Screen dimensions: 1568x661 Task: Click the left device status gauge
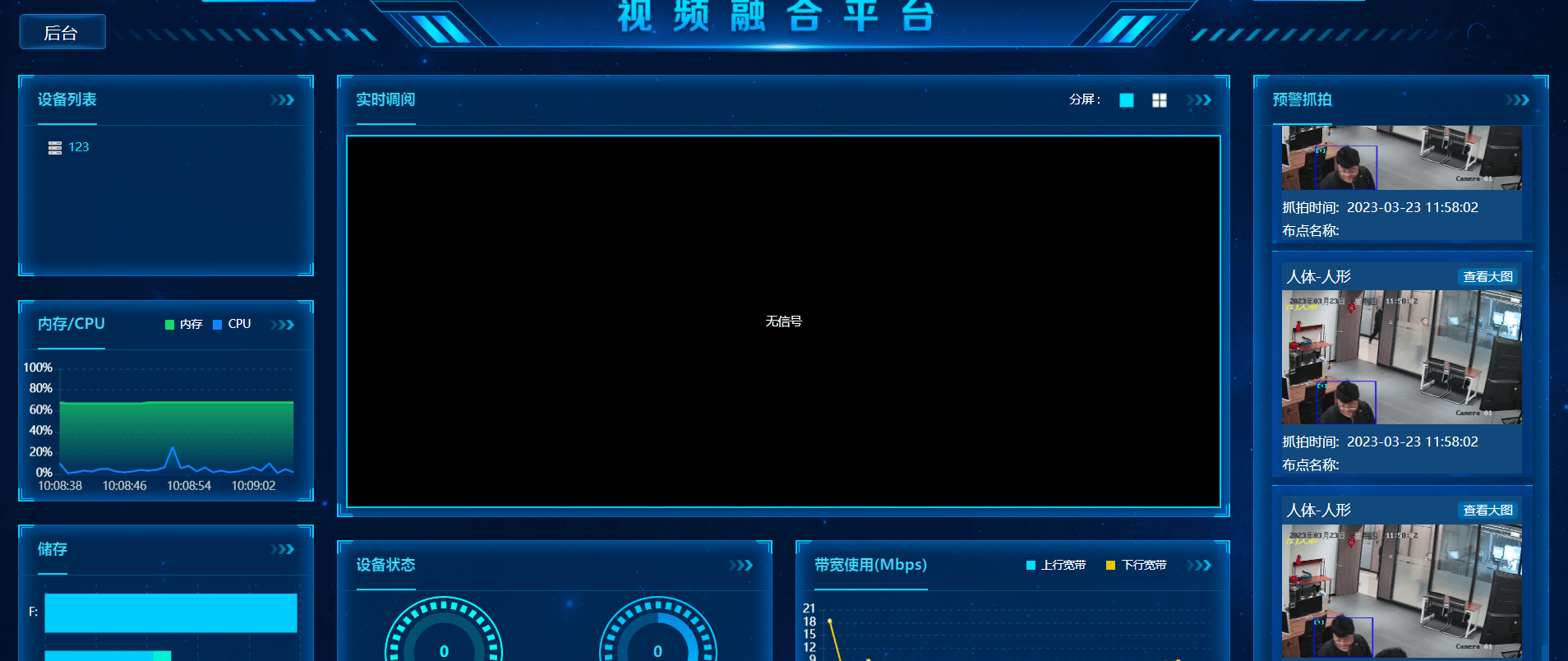click(x=444, y=630)
